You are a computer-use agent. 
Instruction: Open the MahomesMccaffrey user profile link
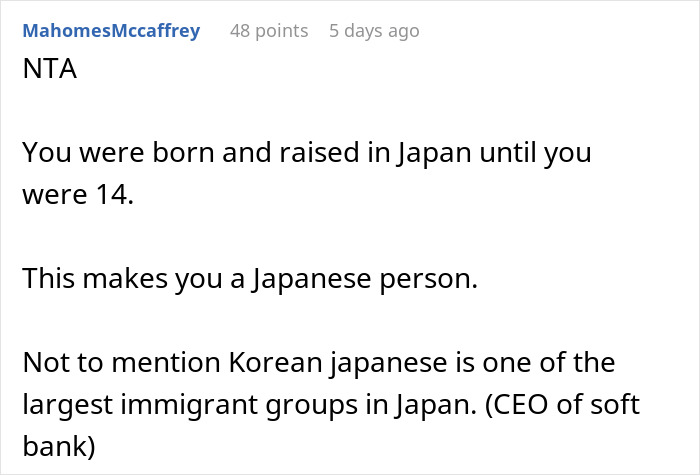[x=111, y=31]
